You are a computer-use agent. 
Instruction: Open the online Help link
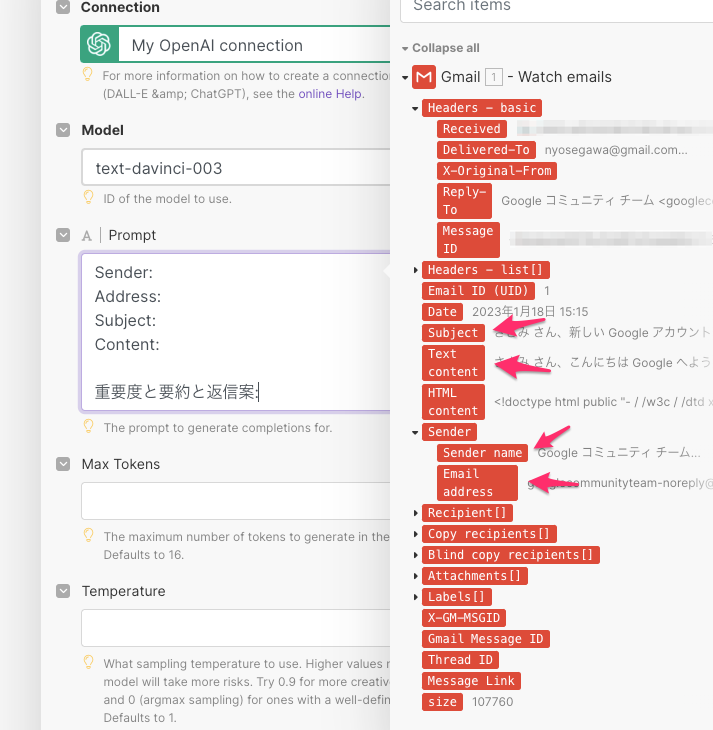[x=330, y=94]
